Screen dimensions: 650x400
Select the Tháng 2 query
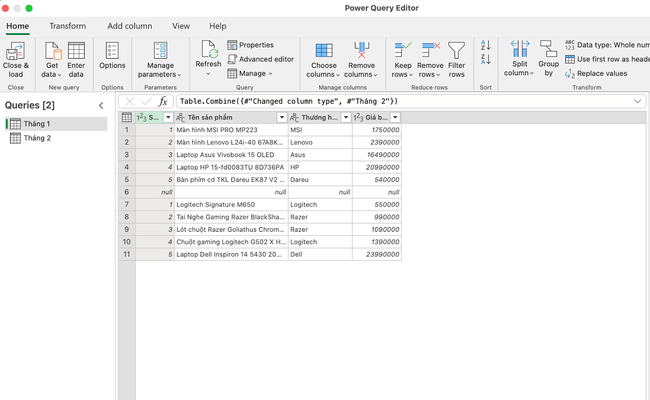coord(37,138)
